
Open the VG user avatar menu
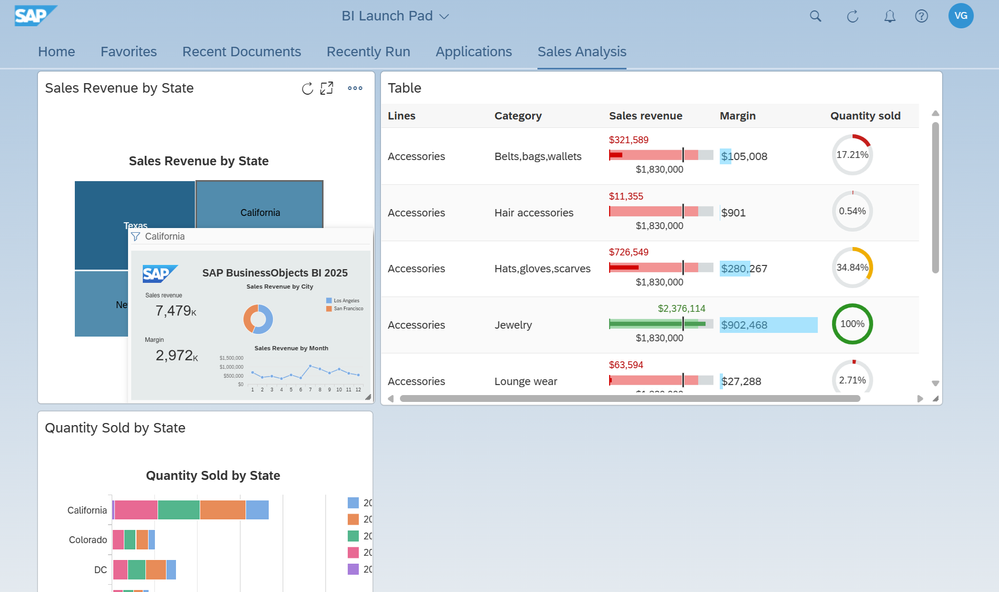click(x=960, y=15)
